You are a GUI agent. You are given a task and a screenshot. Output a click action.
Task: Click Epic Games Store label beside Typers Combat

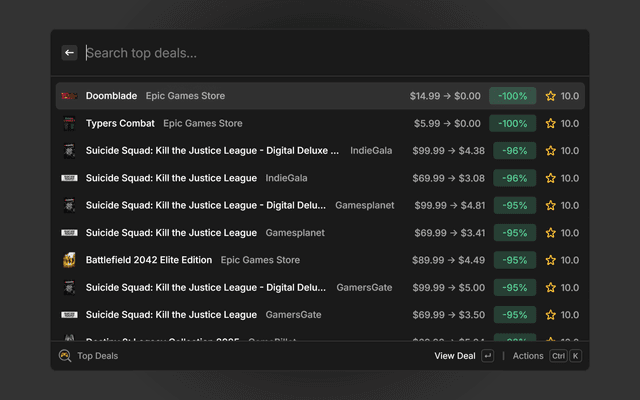tap(203, 123)
